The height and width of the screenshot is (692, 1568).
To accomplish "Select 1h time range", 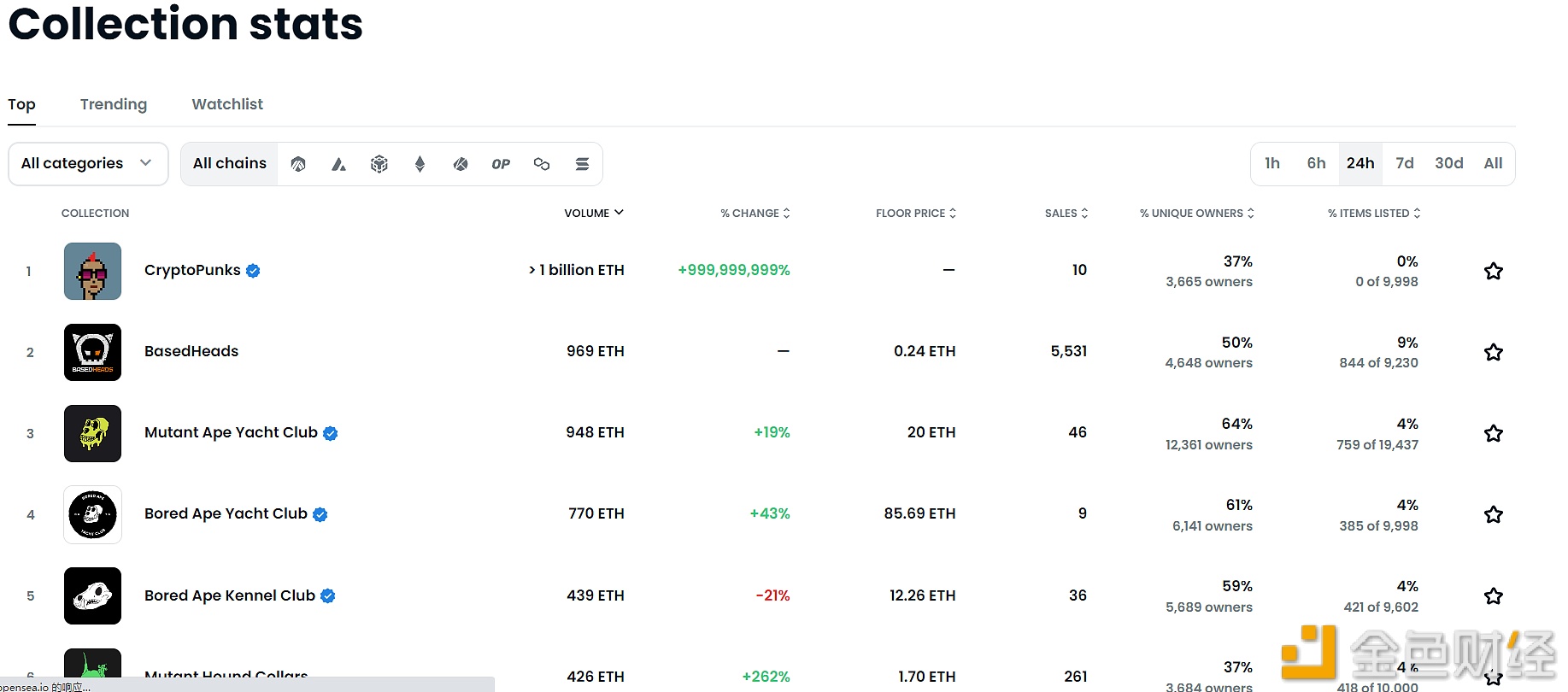I will point(1272,163).
